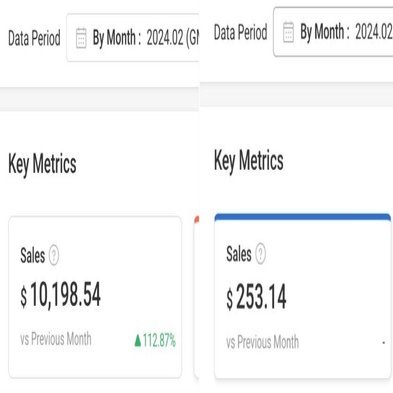This screenshot has width=393, height=393.
Task: Select the $10,198.54 Sales card
Action: [x=95, y=297]
